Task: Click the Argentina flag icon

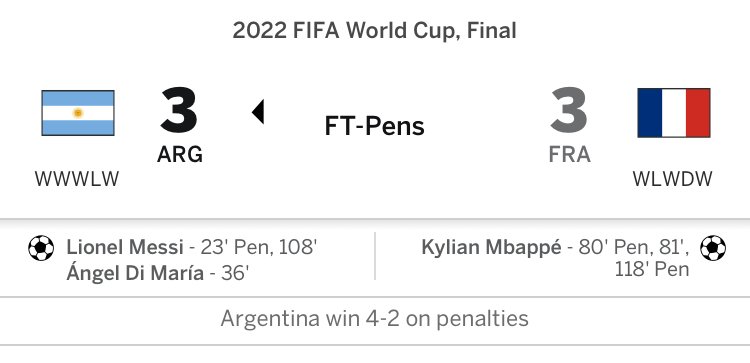Action: pos(78,113)
